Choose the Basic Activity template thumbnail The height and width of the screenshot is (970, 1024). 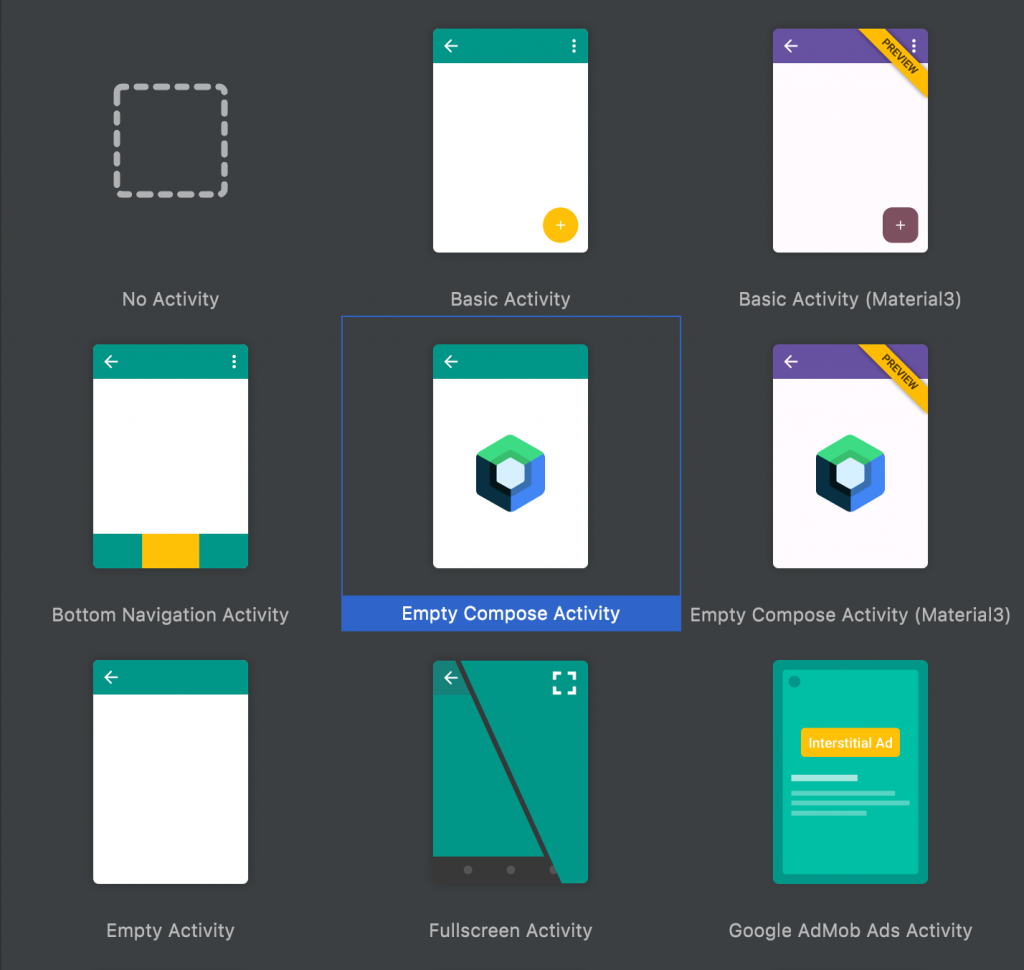510,140
